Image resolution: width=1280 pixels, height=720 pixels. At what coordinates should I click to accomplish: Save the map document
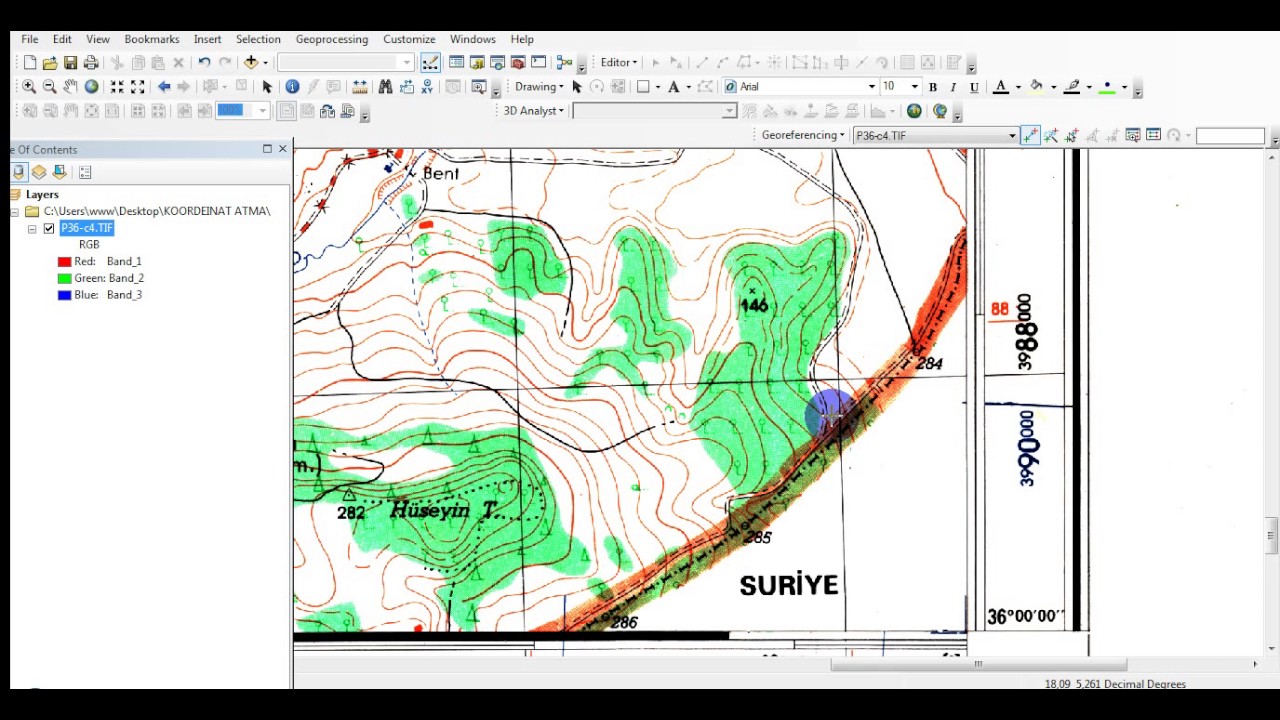70,63
